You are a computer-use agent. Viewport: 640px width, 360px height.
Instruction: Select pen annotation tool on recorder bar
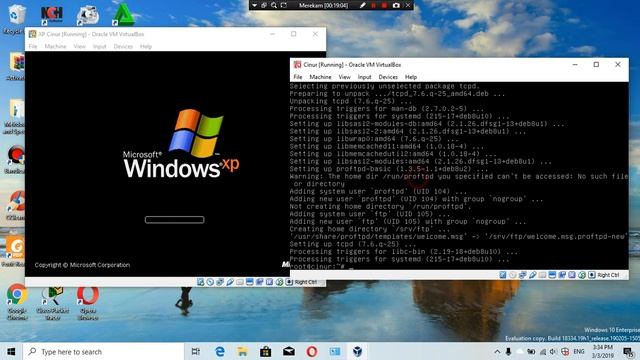click(362, 5)
